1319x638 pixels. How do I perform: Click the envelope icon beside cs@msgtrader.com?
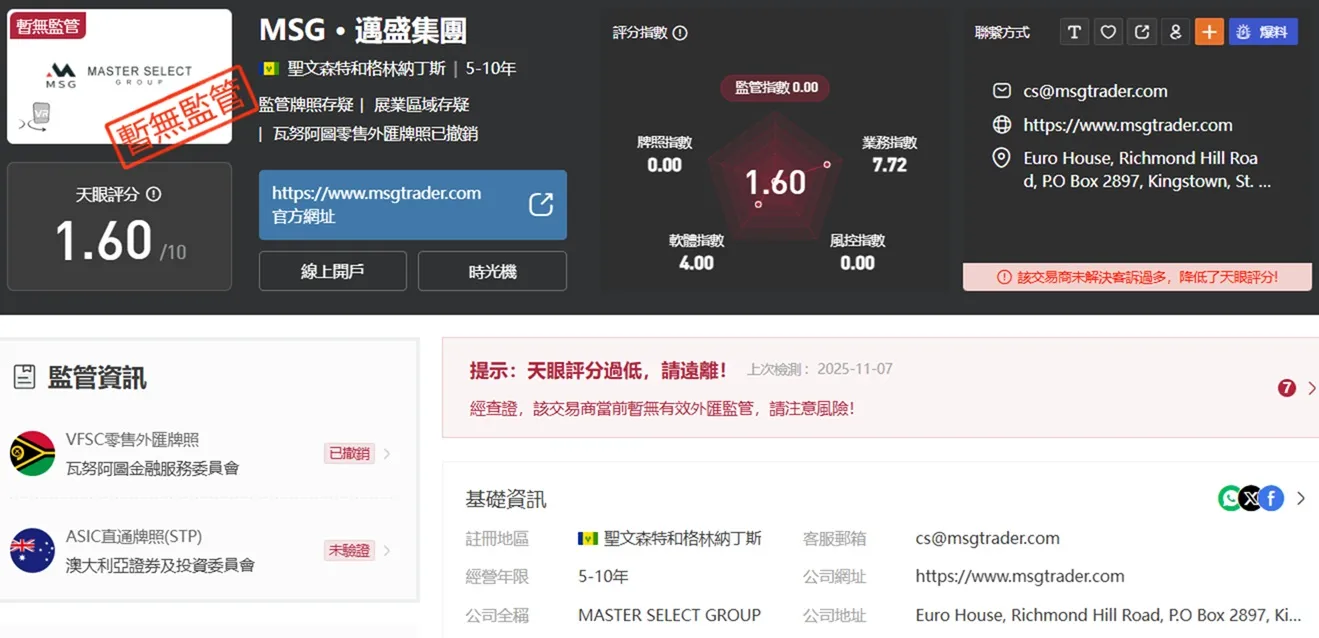pyautogui.click(x=1001, y=91)
